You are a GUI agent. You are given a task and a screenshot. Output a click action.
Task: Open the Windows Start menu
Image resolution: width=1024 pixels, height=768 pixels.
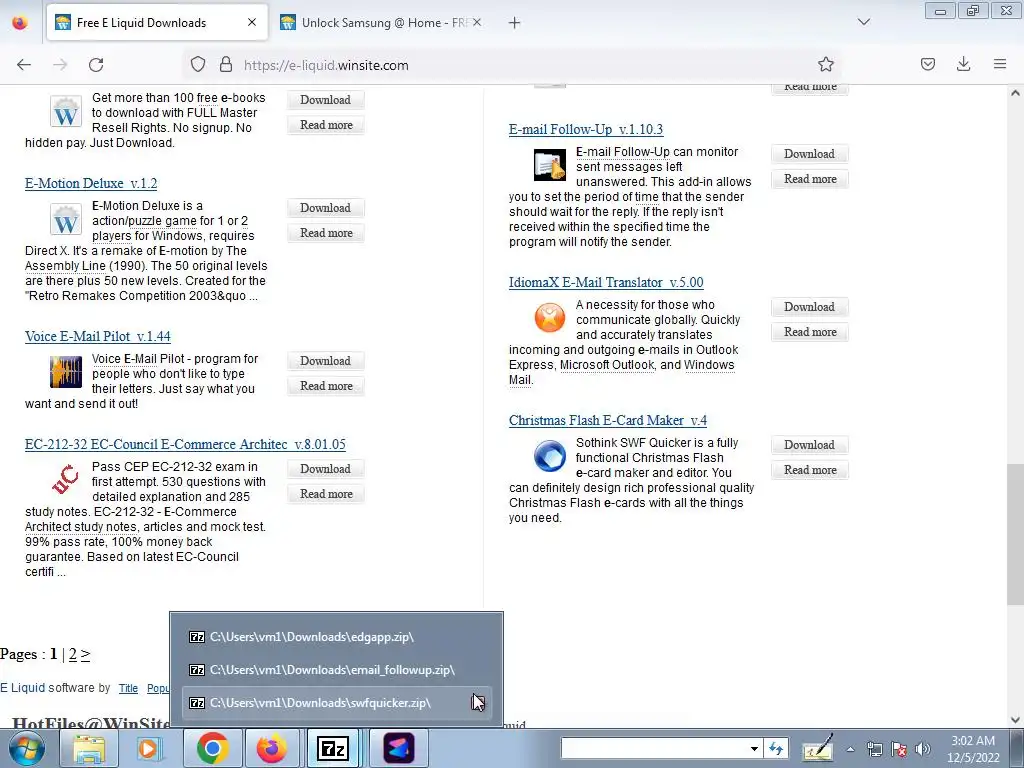26,748
